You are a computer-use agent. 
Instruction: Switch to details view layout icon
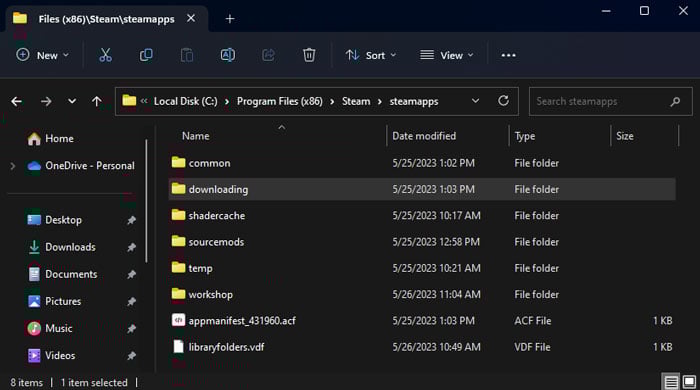[x=671, y=382]
